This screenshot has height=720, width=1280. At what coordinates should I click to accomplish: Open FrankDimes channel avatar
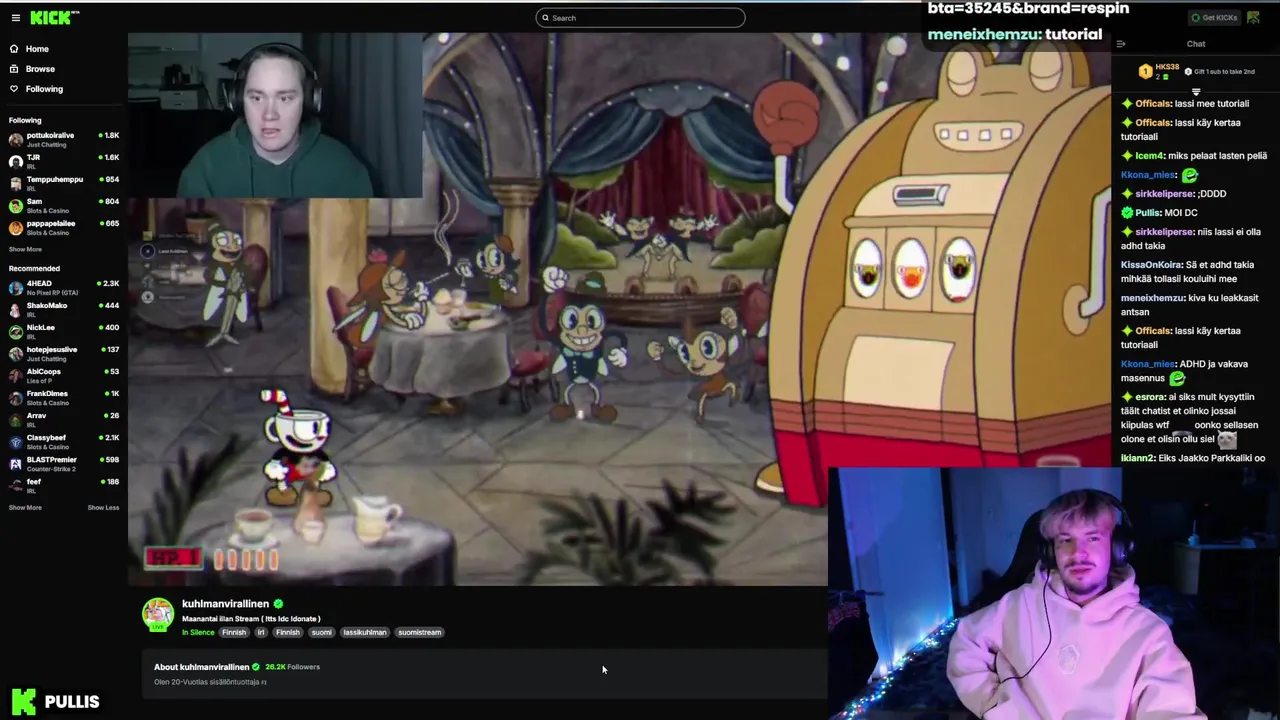point(16,398)
